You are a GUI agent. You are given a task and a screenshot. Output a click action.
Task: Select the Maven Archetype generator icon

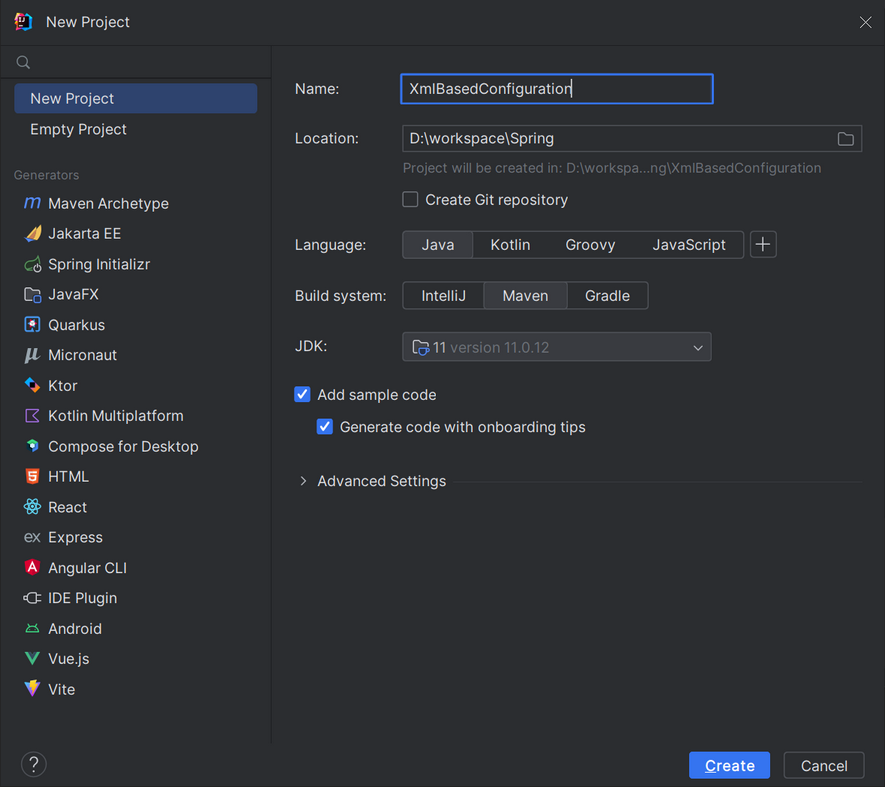pos(32,203)
